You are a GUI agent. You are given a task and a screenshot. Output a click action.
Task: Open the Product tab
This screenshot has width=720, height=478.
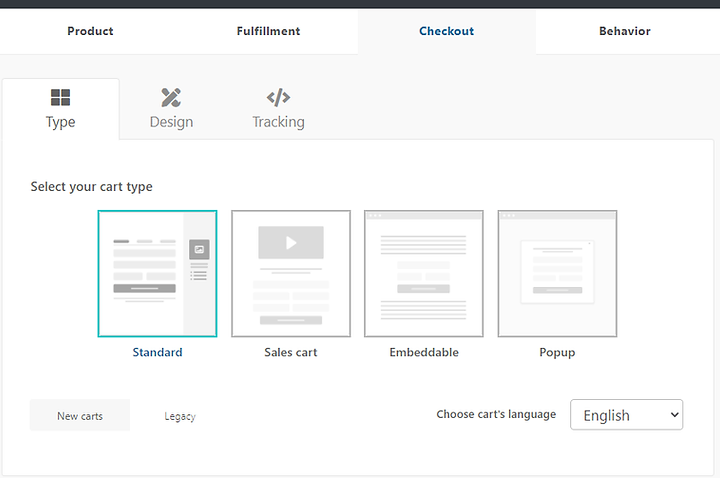point(90,31)
